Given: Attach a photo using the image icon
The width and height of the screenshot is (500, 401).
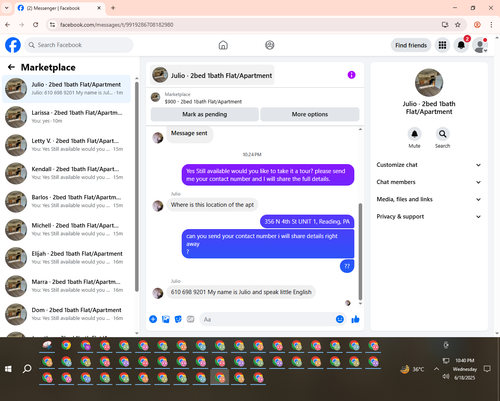Looking at the screenshot, I should [166, 319].
